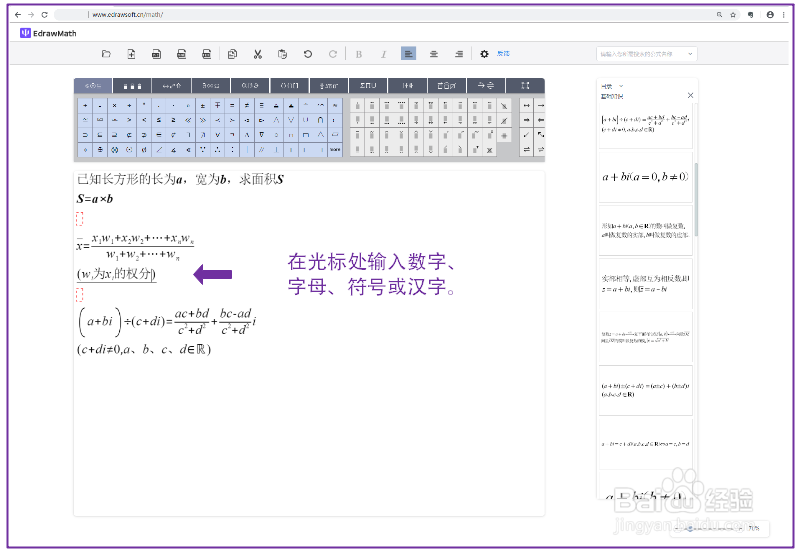
Task: Select the z=a+bi conjugate formula card
Action: click(645, 284)
